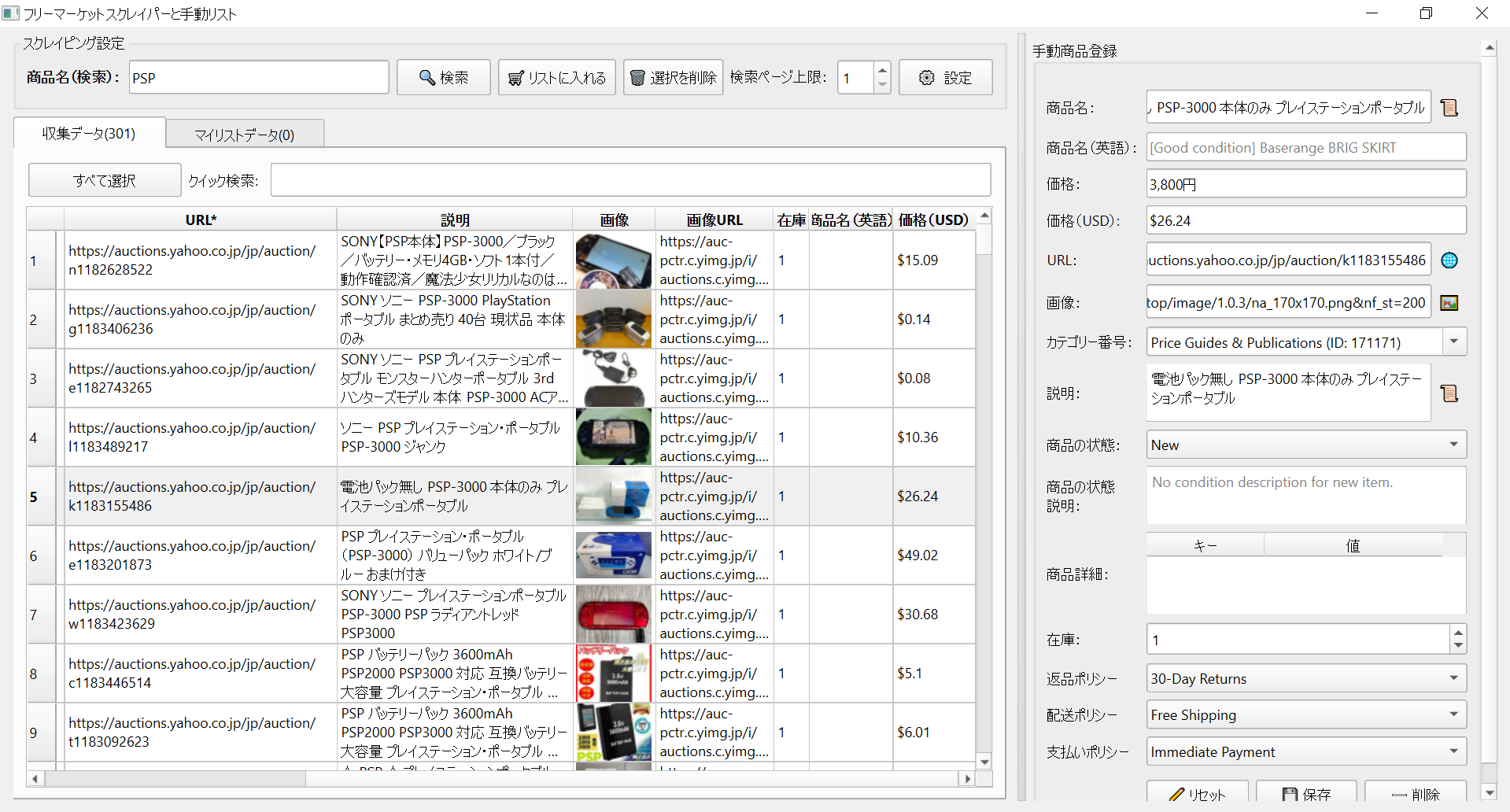Increase the 検索ページ上限 page limit value

point(882,69)
